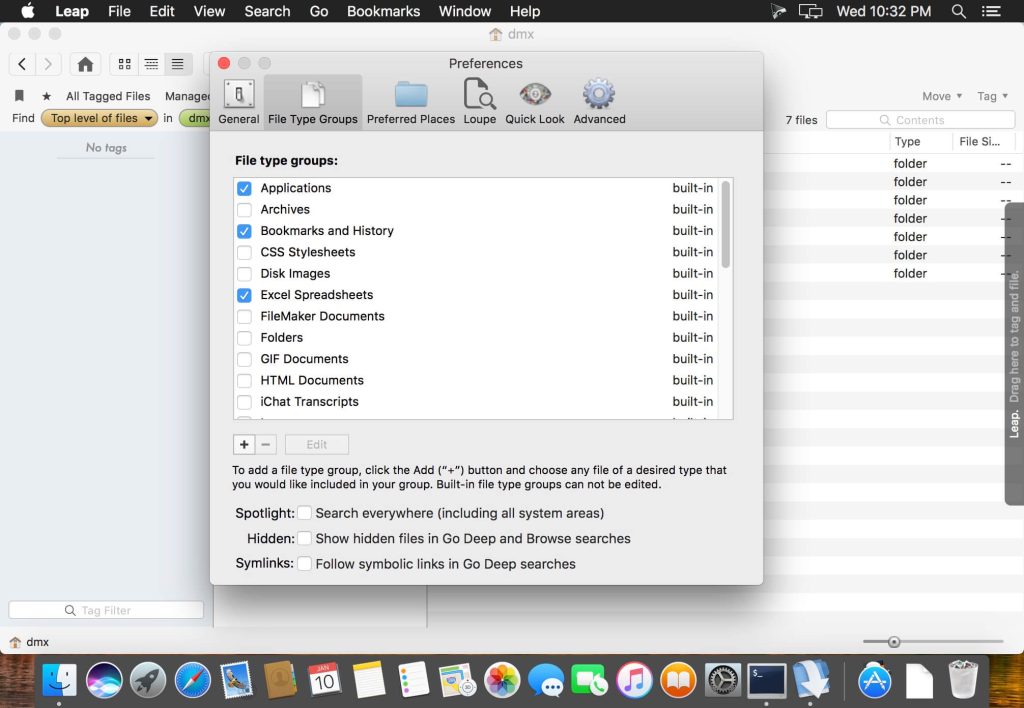Switch to the Quick Look pane
Image resolution: width=1024 pixels, height=708 pixels.
tap(535, 101)
